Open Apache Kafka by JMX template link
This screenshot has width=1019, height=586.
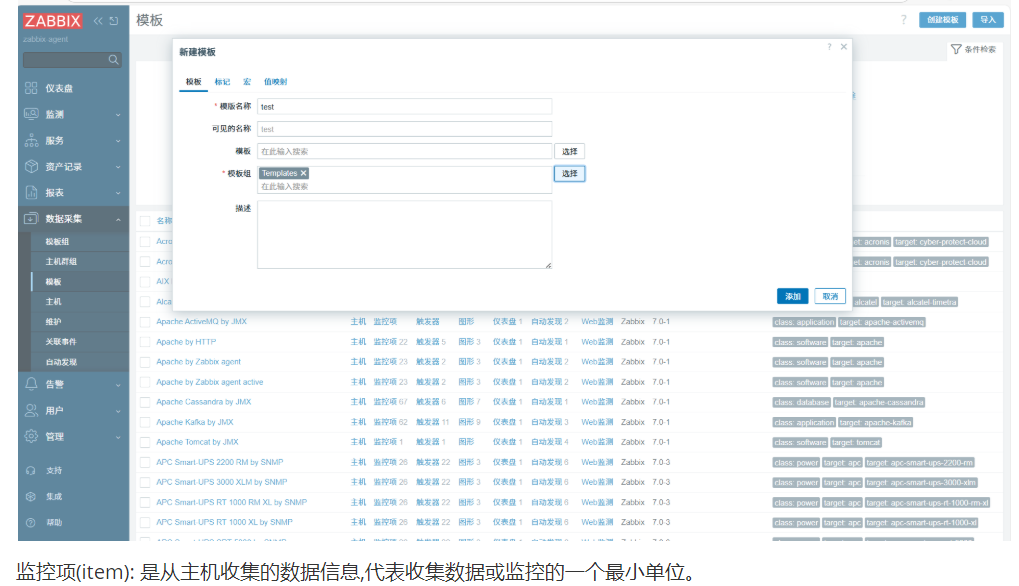click(194, 422)
